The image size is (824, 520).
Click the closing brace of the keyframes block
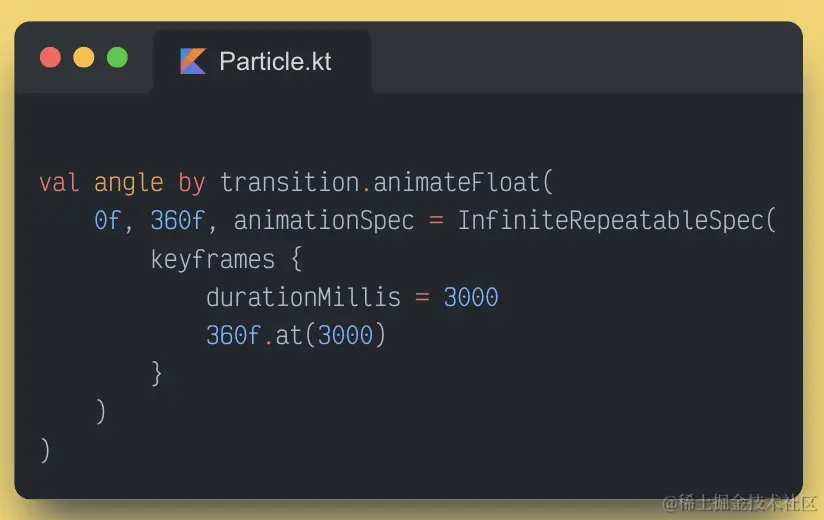tap(156, 373)
